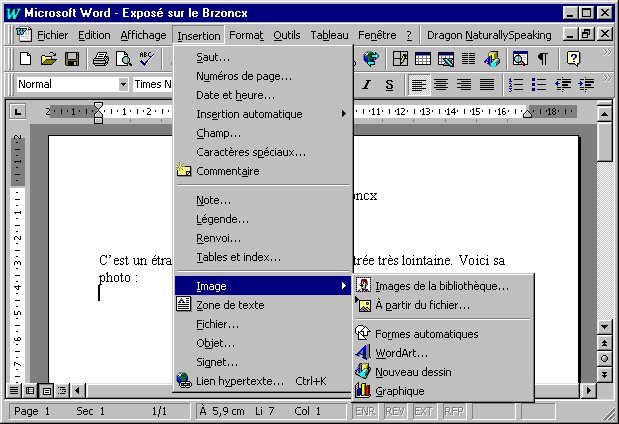619x424 pixels.
Task: Click the right indent marker on ruler
Action: pos(527,114)
